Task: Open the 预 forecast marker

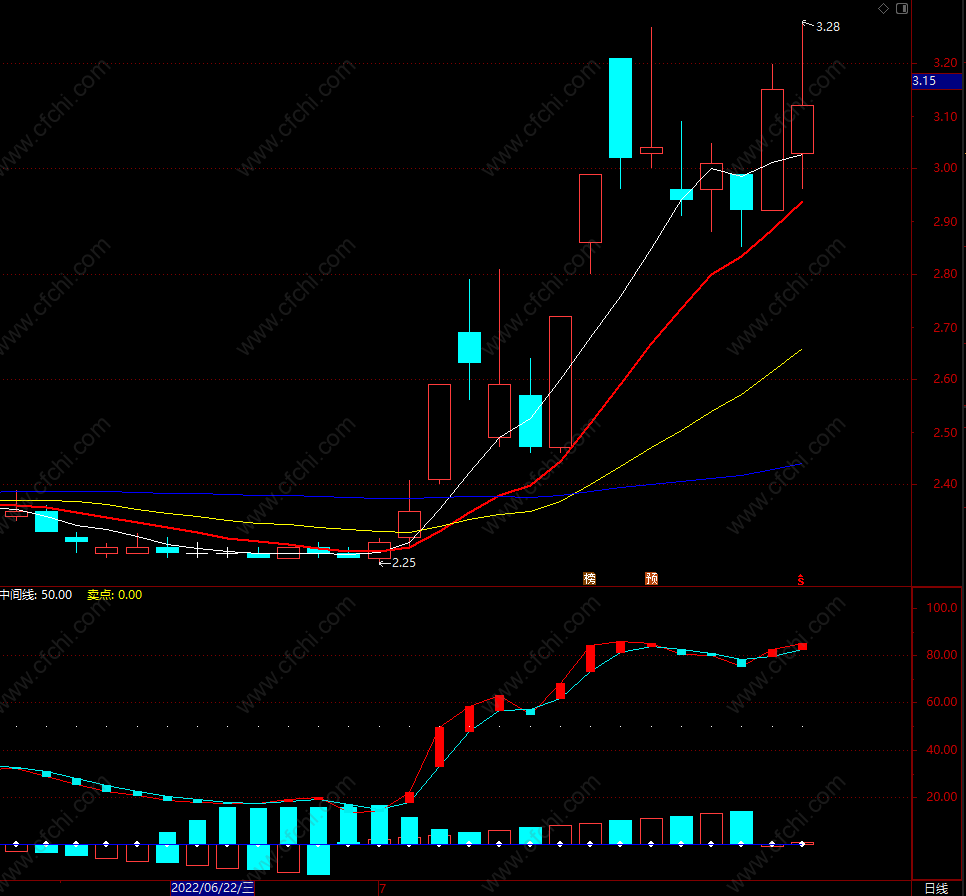Action: [x=651, y=578]
